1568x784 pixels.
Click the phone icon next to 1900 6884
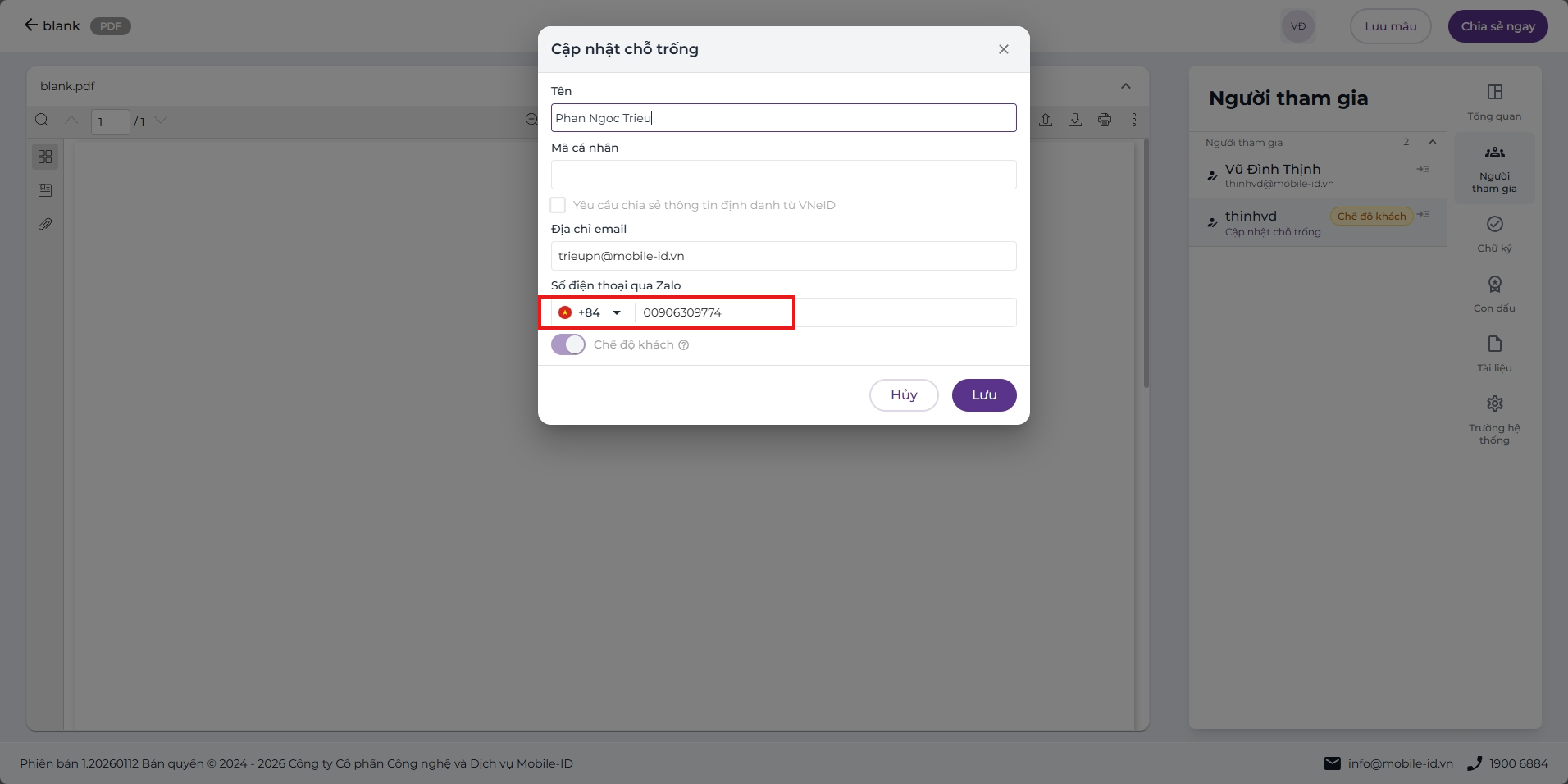pos(1475,763)
